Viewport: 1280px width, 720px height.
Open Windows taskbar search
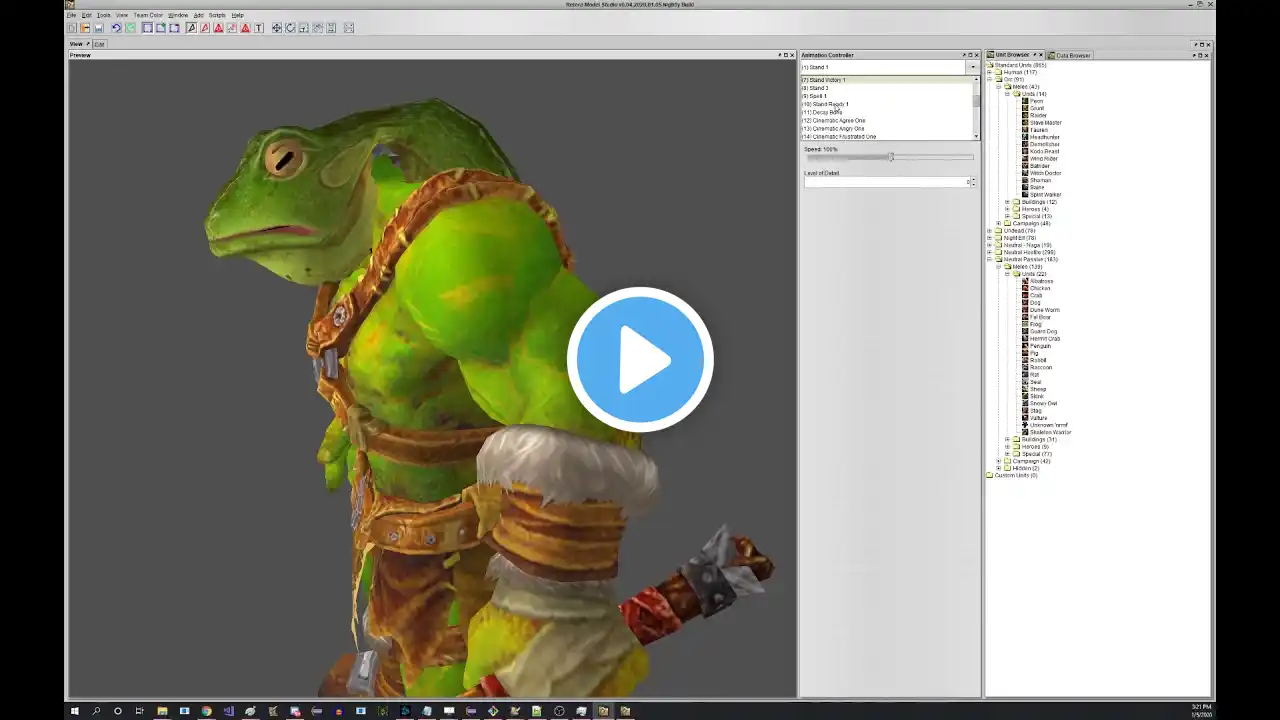[96, 711]
